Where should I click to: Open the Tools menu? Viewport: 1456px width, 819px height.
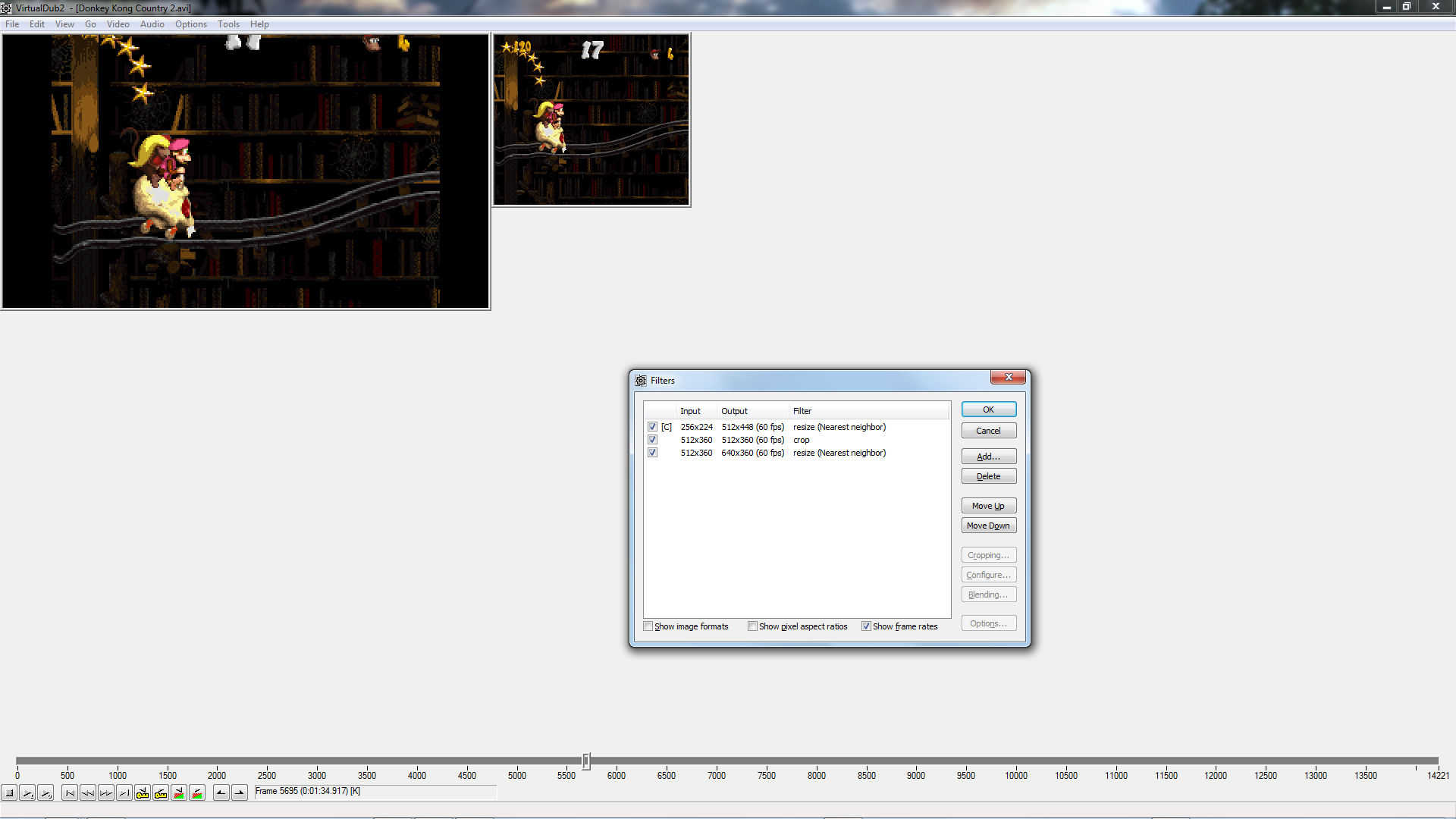pyautogui.click(x=228, y=24)
